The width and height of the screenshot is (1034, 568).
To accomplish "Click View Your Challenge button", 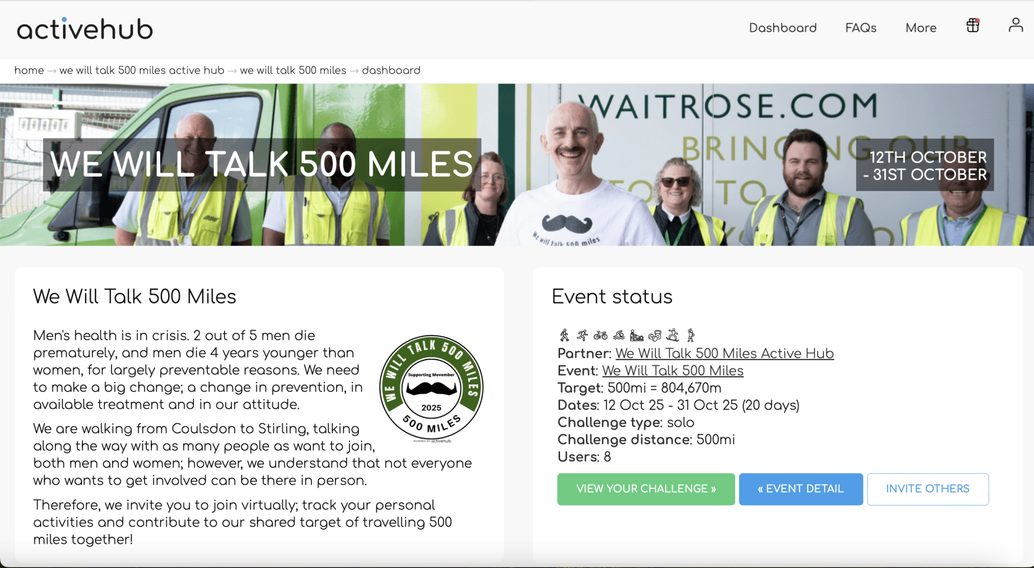I will (646, 489).
